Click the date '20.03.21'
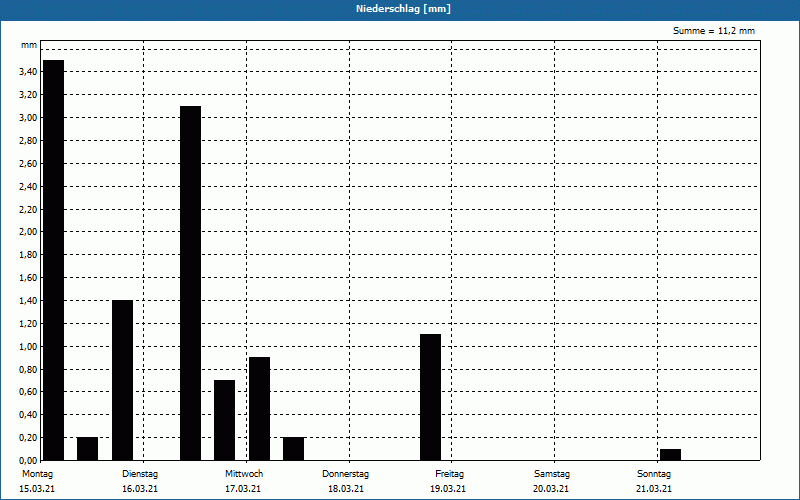 (551, 489)
